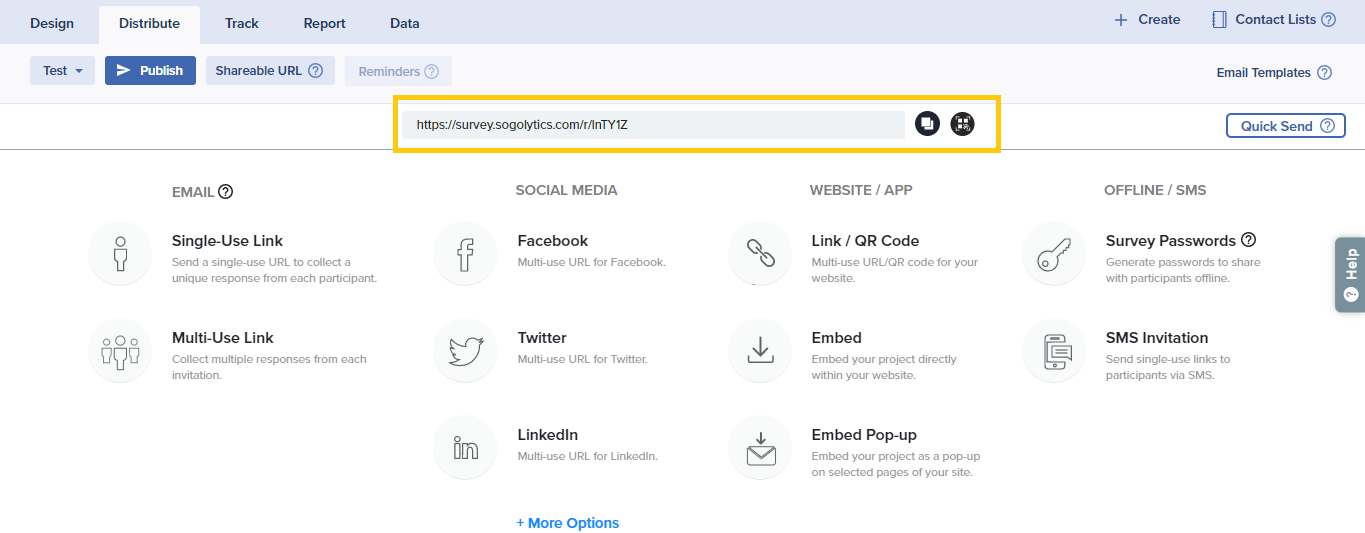Open the Create menu

coord(1147,20)
